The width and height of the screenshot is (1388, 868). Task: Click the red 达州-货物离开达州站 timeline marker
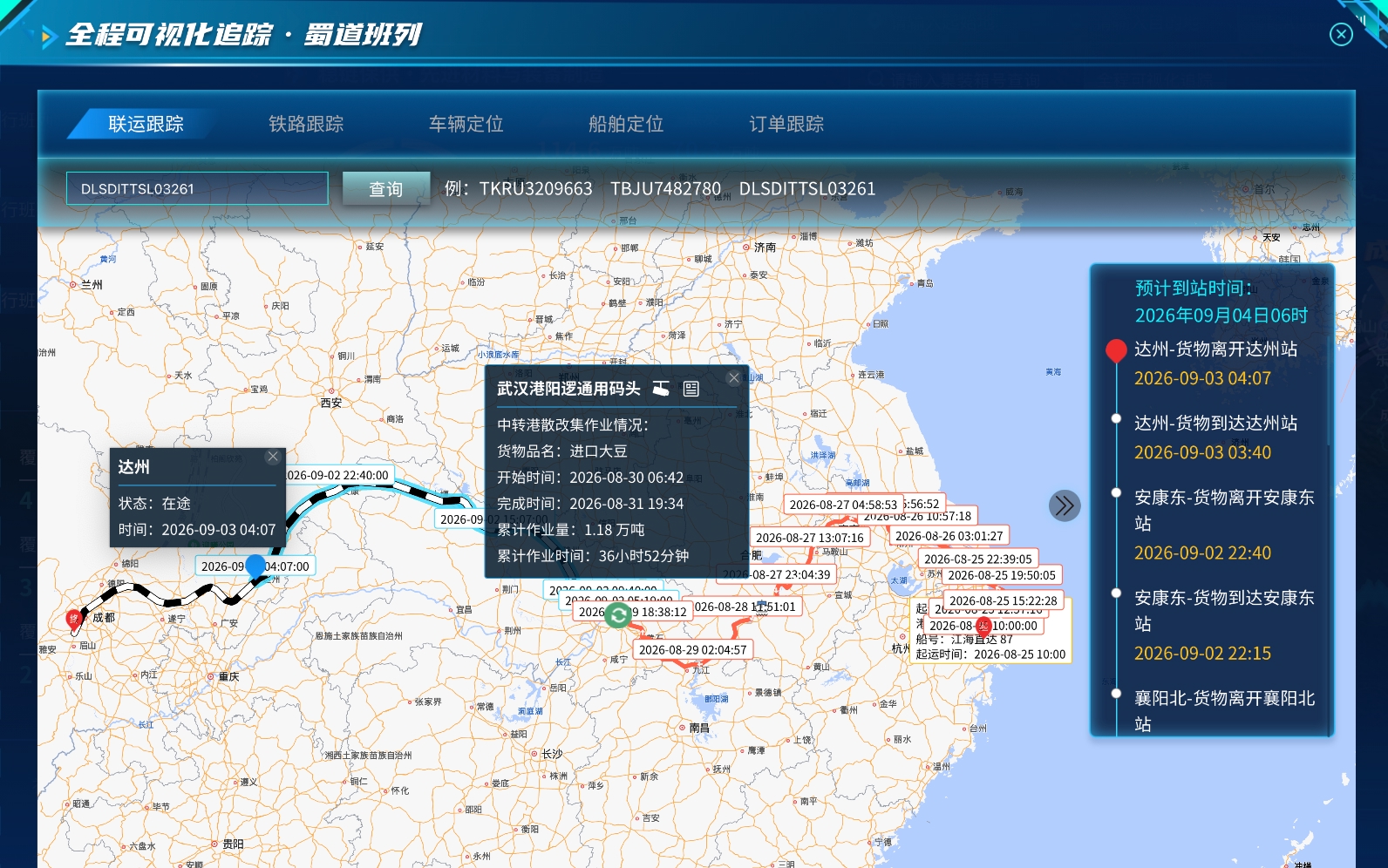[x=1116, y=350]
